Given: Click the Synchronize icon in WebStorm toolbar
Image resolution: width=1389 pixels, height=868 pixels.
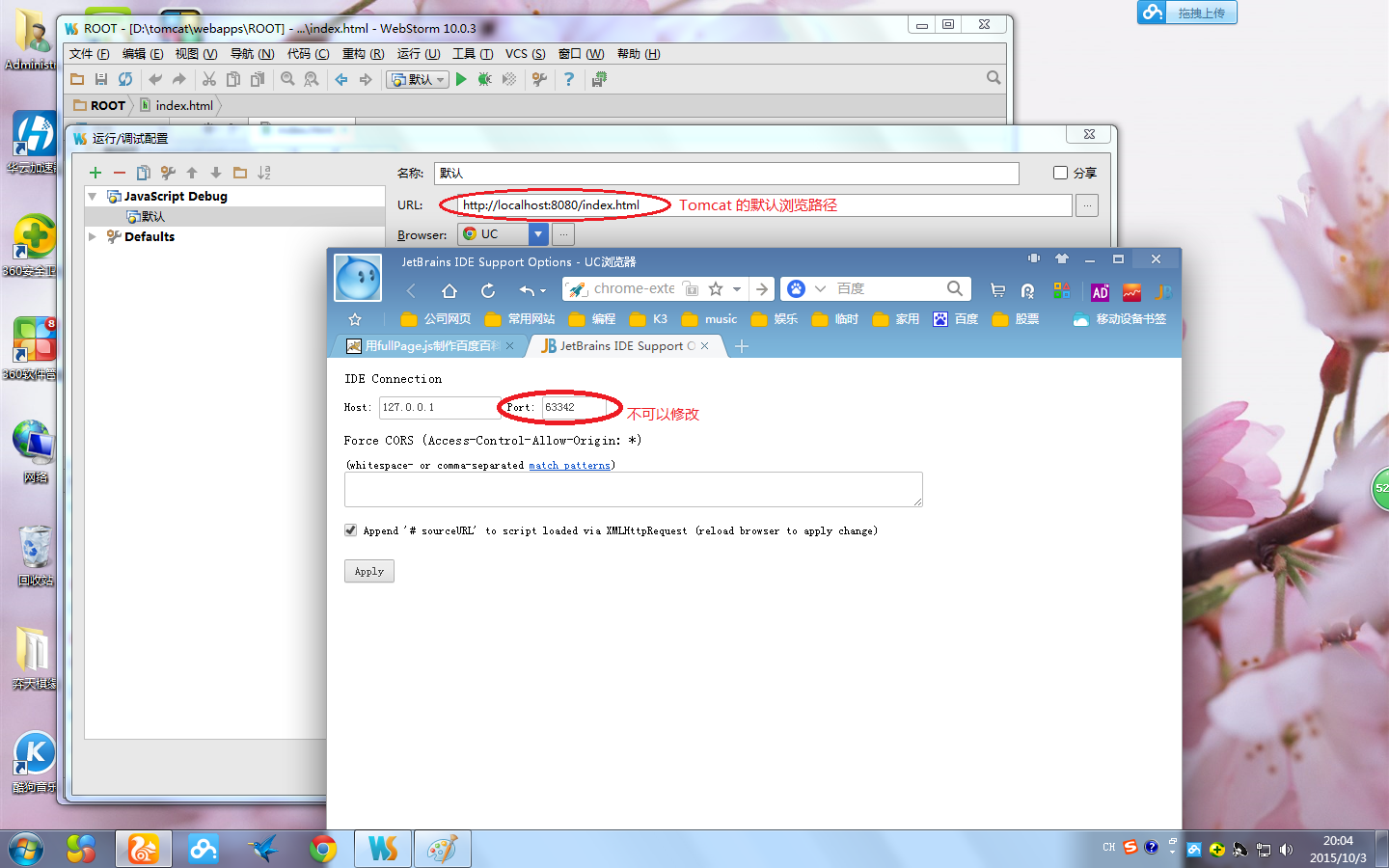Looking at the screenshot, I should (125, 79).
